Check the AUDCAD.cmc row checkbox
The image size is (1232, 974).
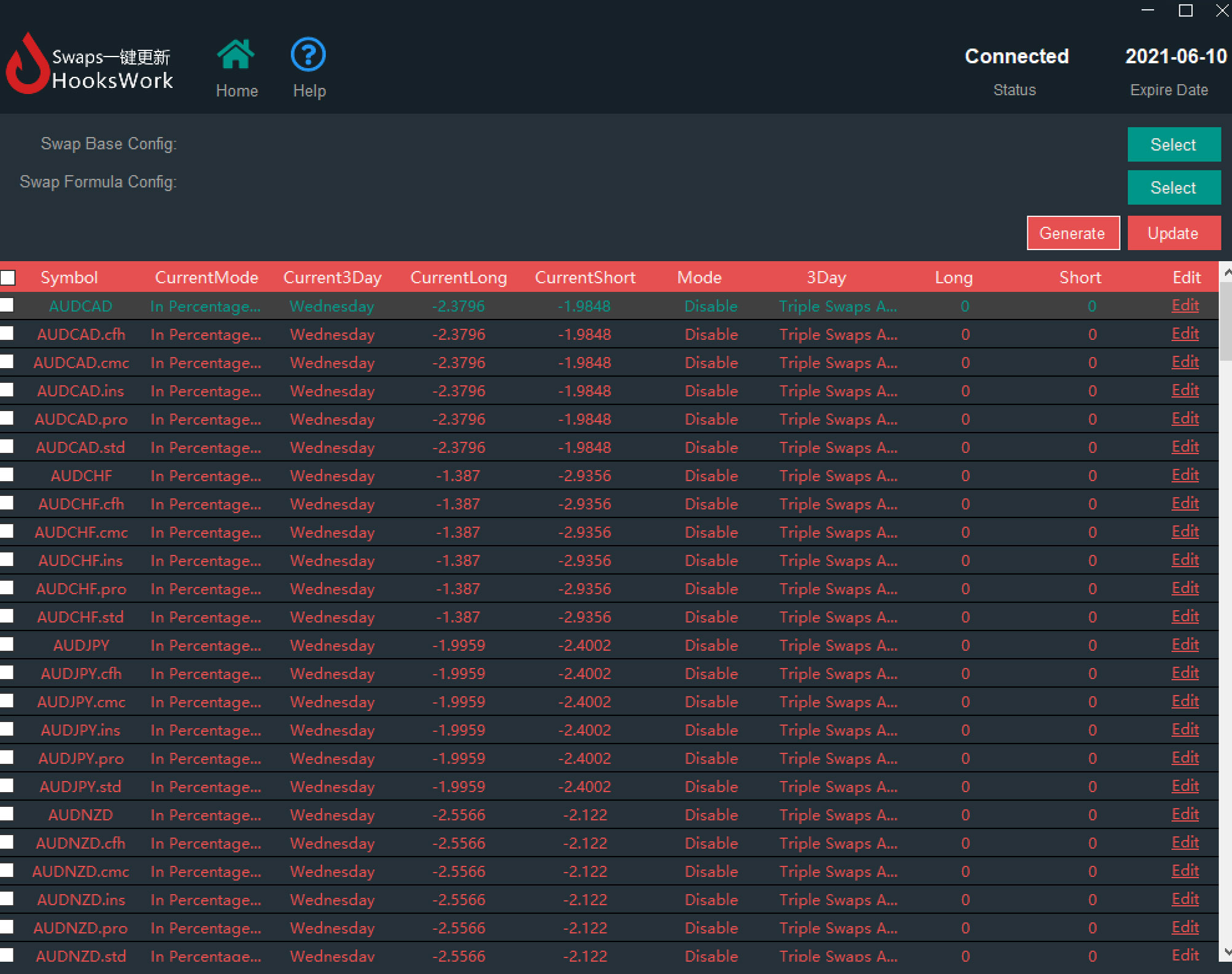pyautogui.click(x=7, y=362)
